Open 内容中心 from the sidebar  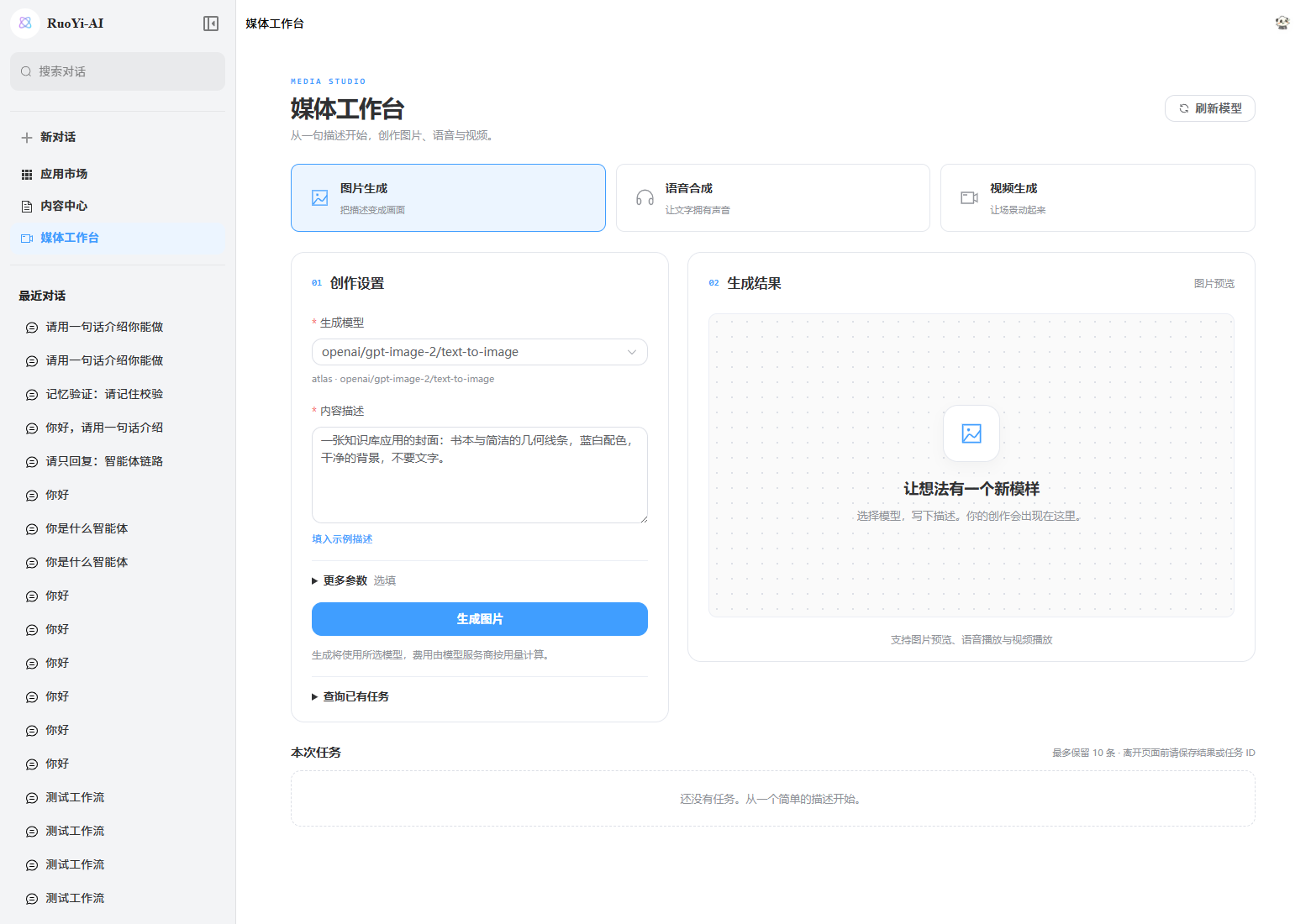(118, 206)
